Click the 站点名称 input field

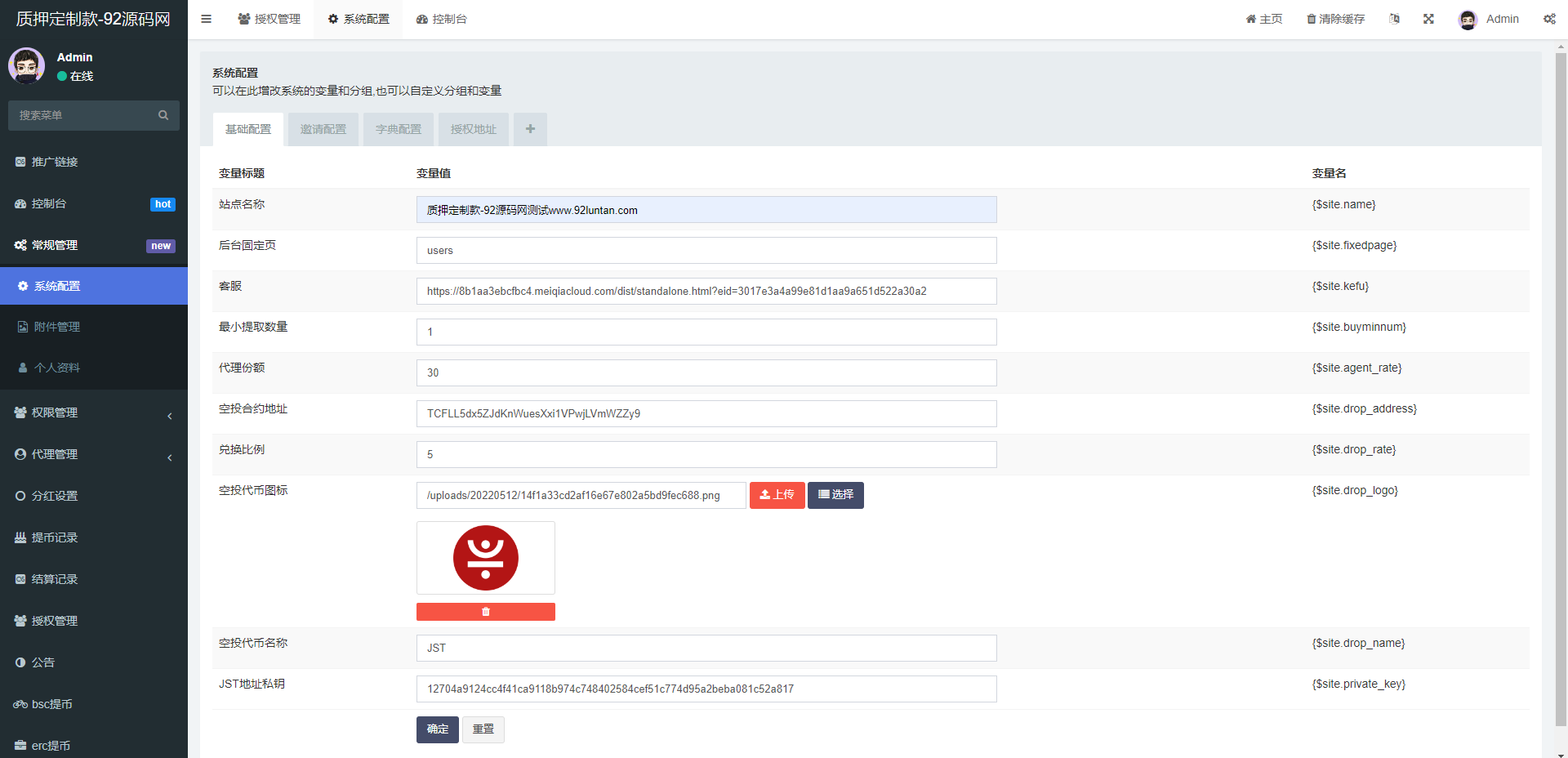coord(706,210)
